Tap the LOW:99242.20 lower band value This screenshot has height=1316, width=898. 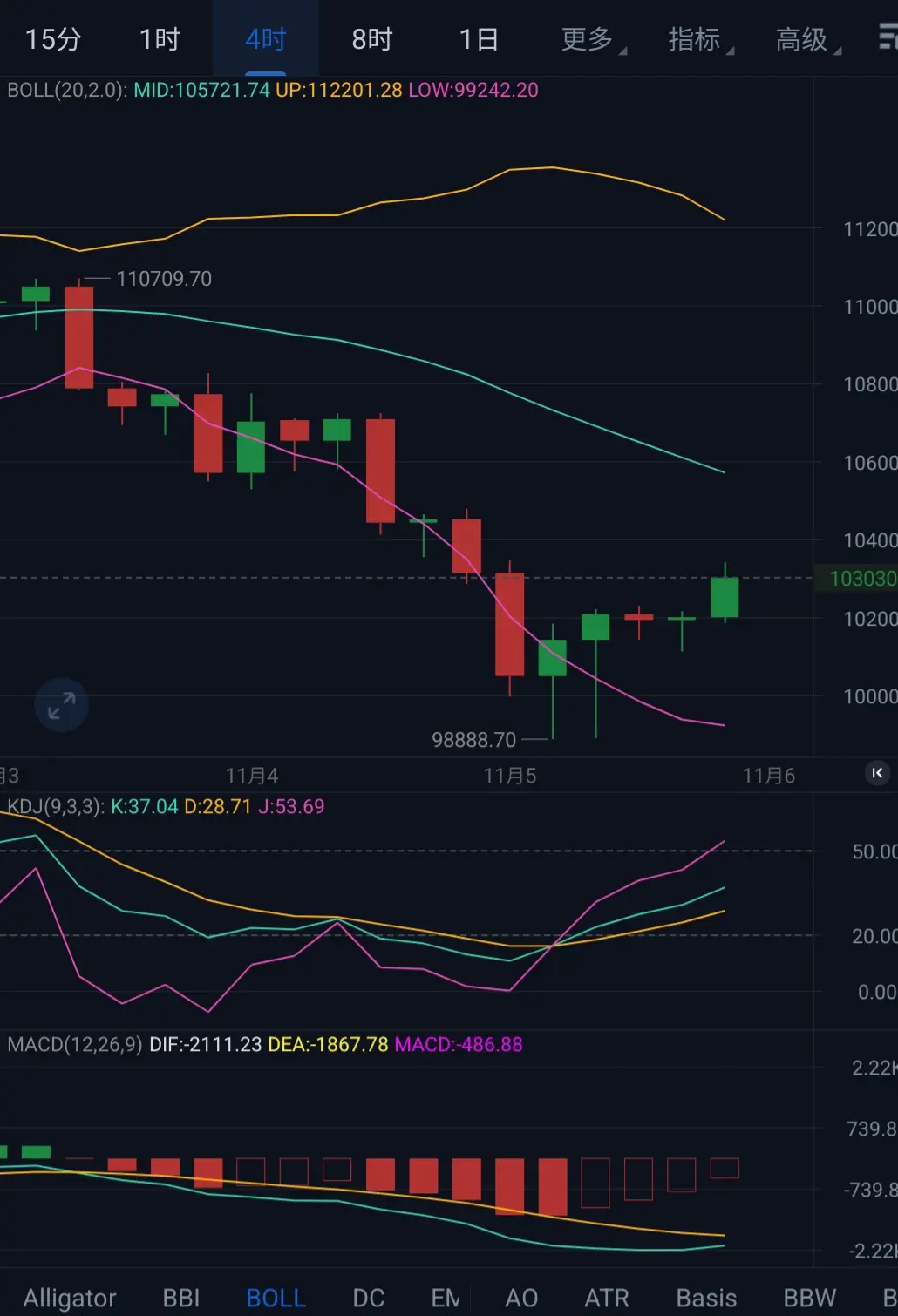(473, 90)
